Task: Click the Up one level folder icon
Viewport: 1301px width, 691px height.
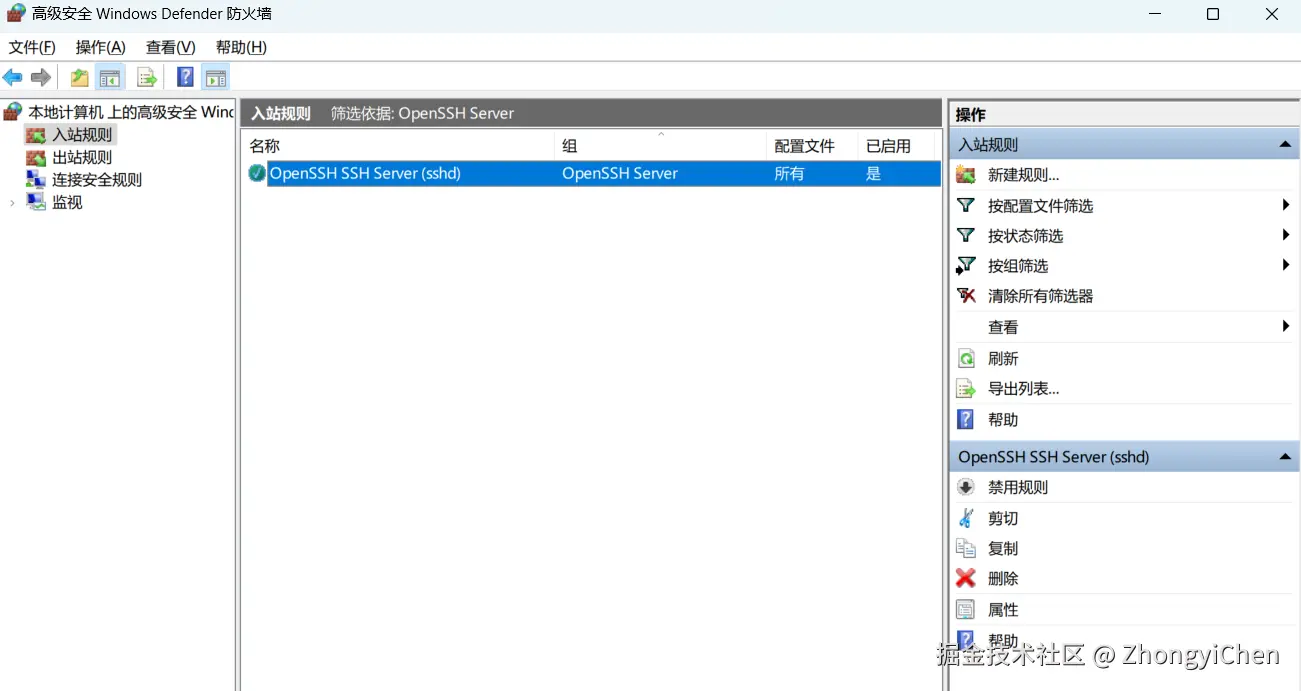Action: (x=79, y=77)
